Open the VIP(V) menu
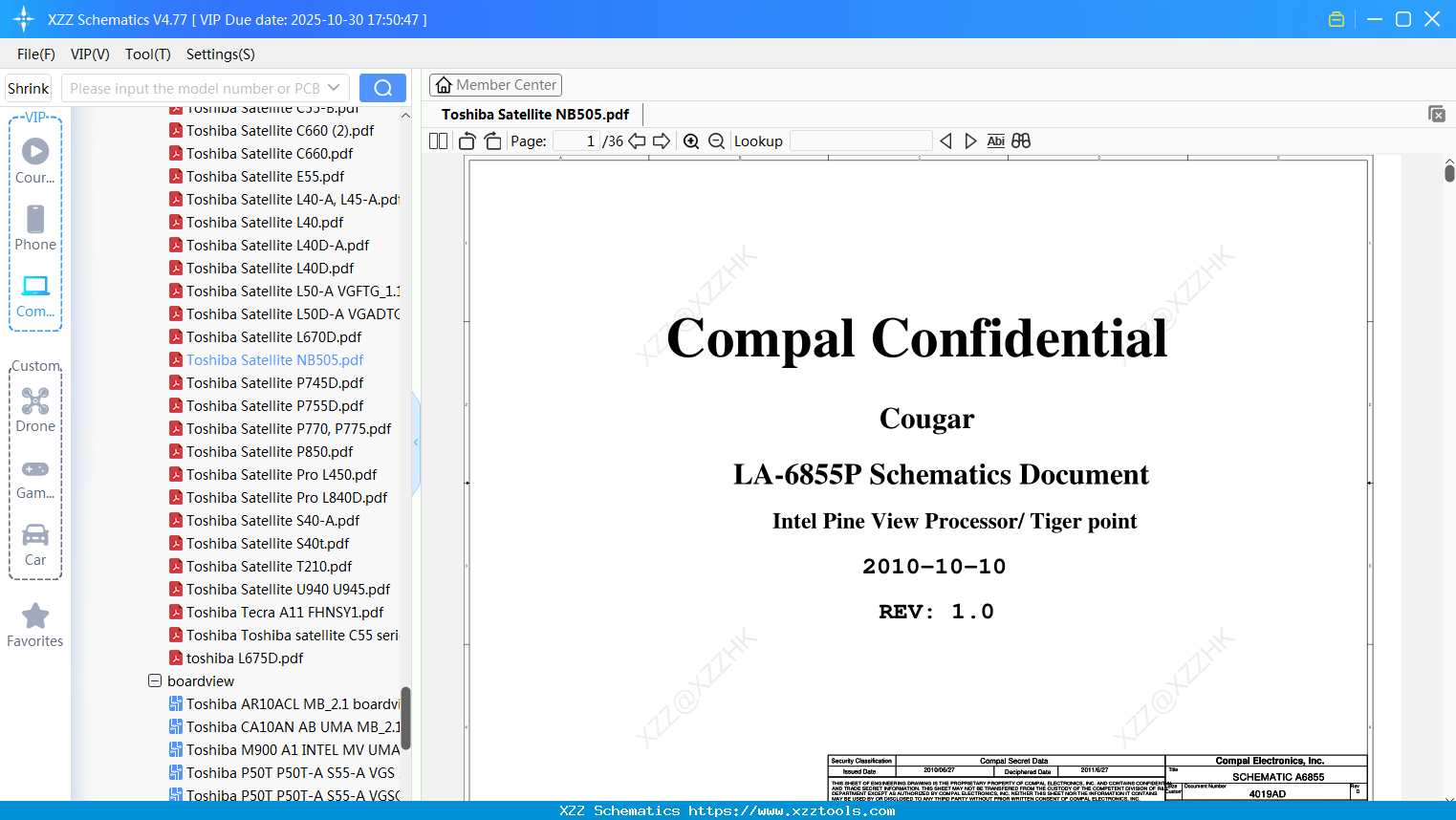The height and width of the screenshot is (820, 1456). [x=90, y=54]
